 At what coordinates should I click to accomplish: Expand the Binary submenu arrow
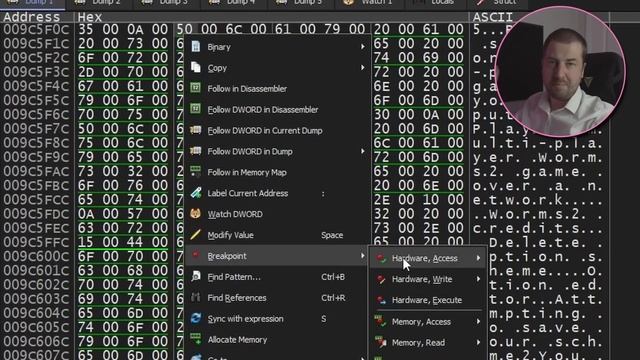click(362, 47)
